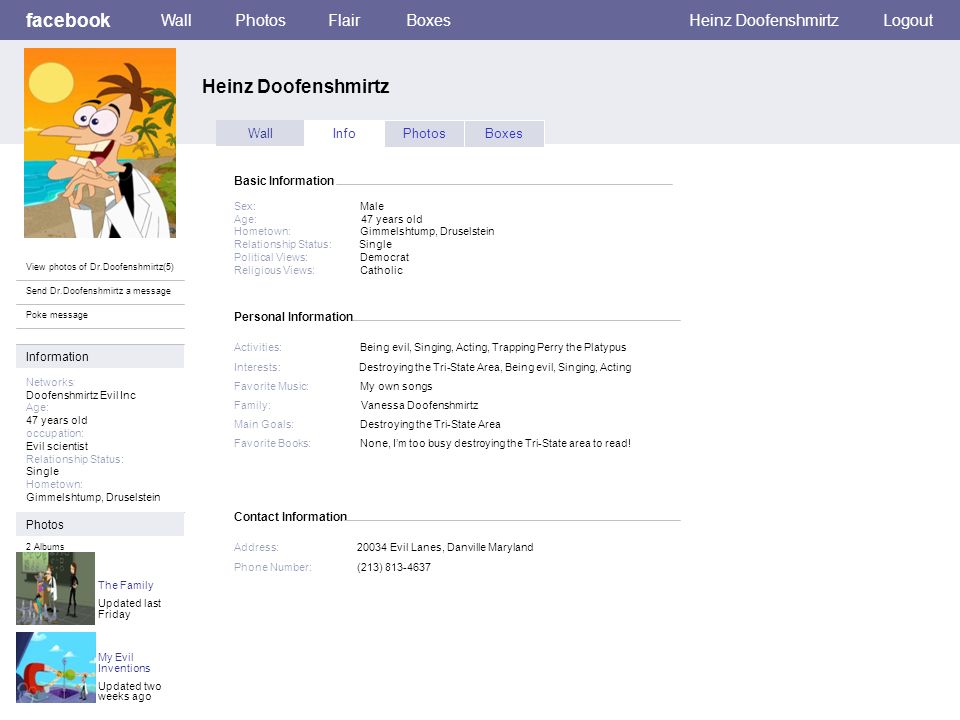Click the Phone Number label
Image resolution: width=960 pixels, height=720 pixels.
pyautogui.click(x=272, y=567)
